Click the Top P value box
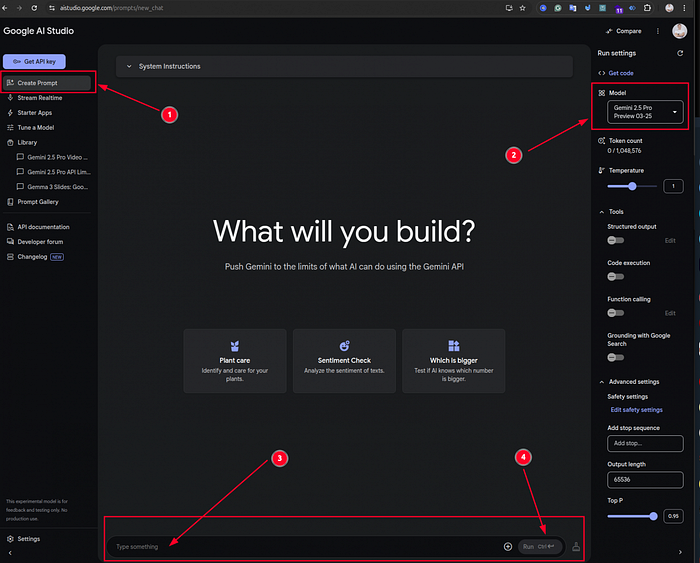 click(x=673, y=517)
